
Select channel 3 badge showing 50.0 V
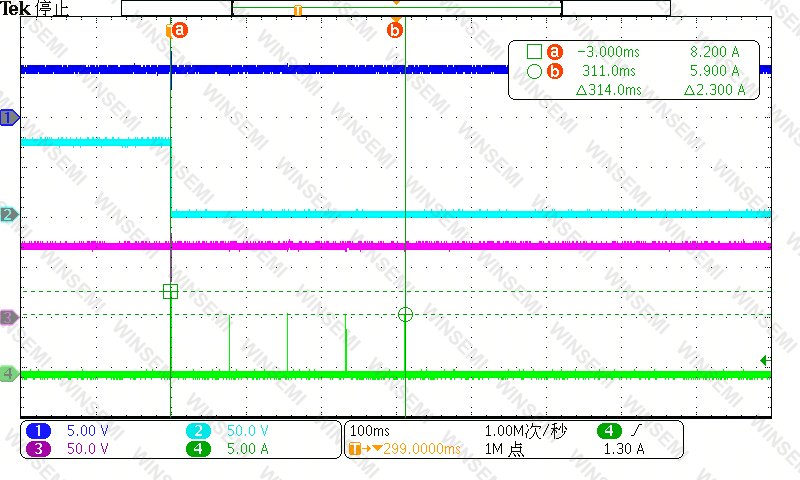click(x=38, y=449)
